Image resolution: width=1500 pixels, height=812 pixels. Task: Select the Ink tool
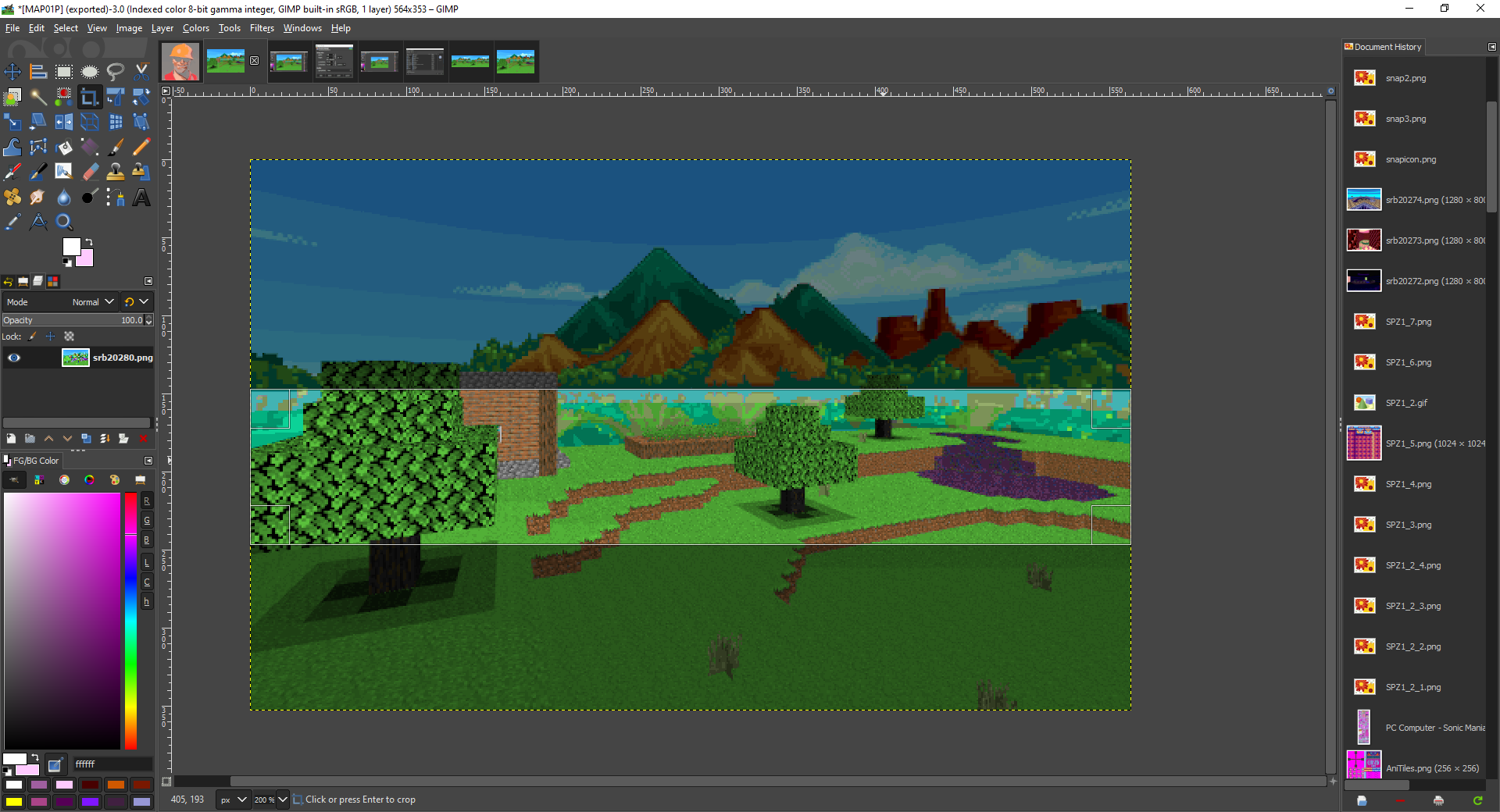38,172
